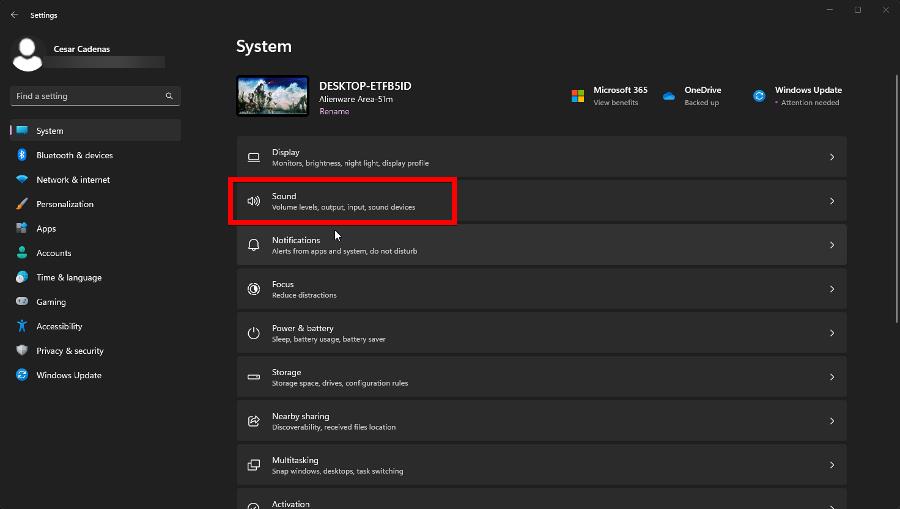
Task: Click the Find a setting search box
Action: (x=95, y=96)
